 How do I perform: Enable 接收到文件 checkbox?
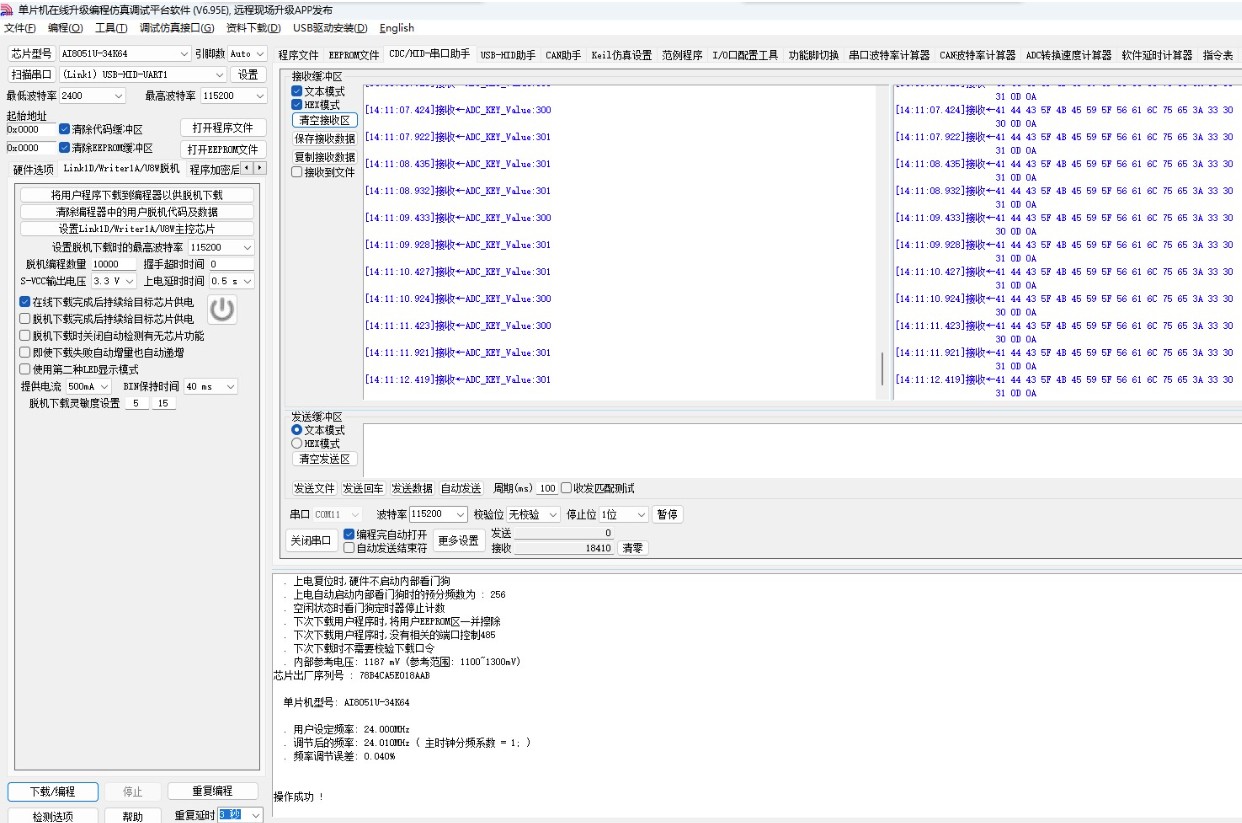(x=296, y=172)
